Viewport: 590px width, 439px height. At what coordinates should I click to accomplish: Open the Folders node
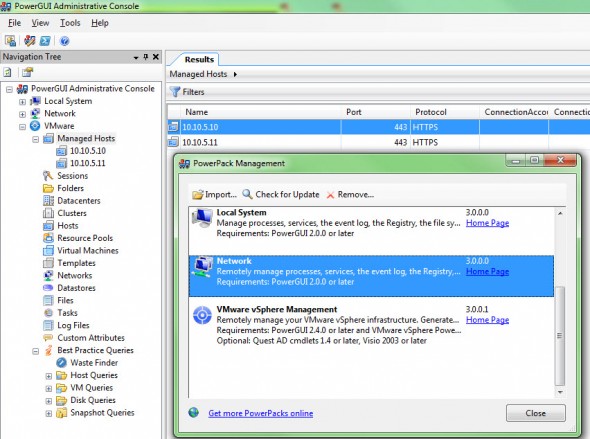[x=70, y=188]
